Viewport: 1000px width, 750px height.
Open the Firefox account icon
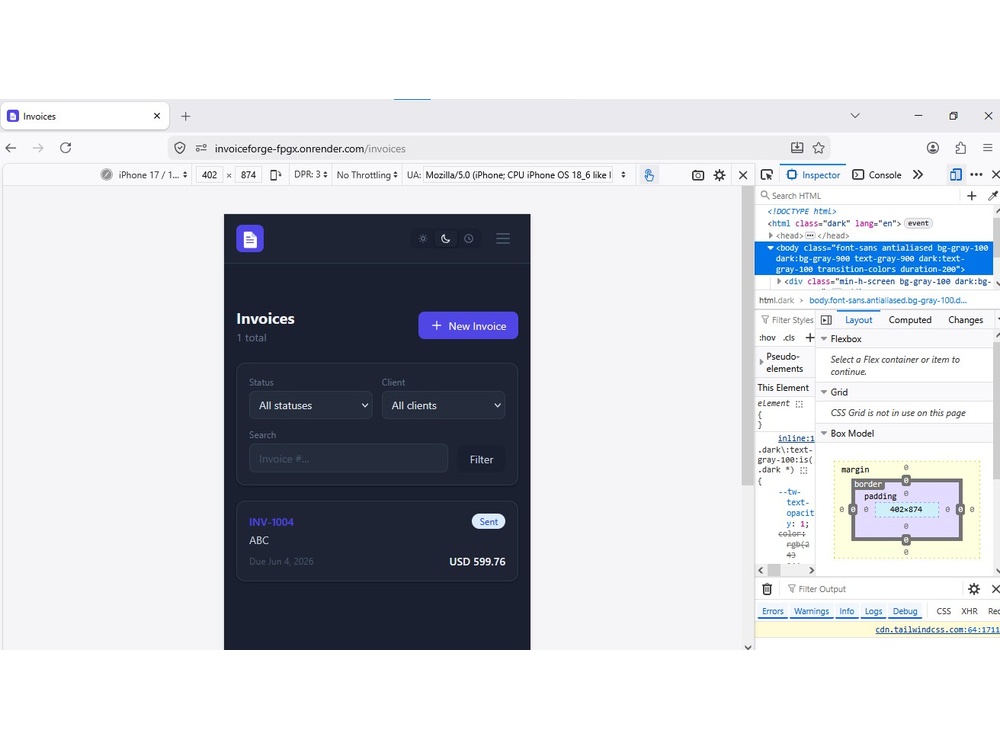[933, 148]
